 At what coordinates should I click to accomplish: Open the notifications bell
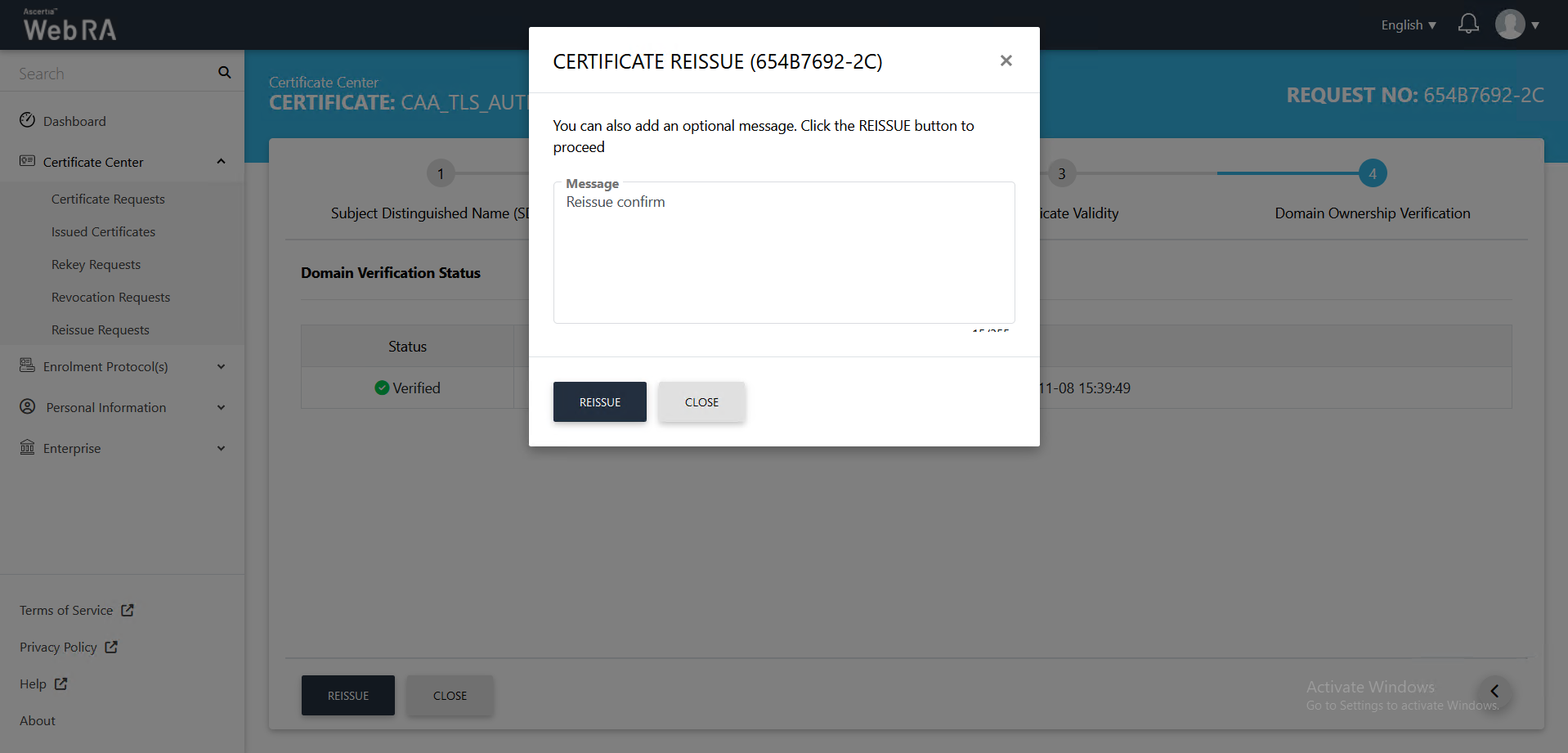pos(1468,25)
